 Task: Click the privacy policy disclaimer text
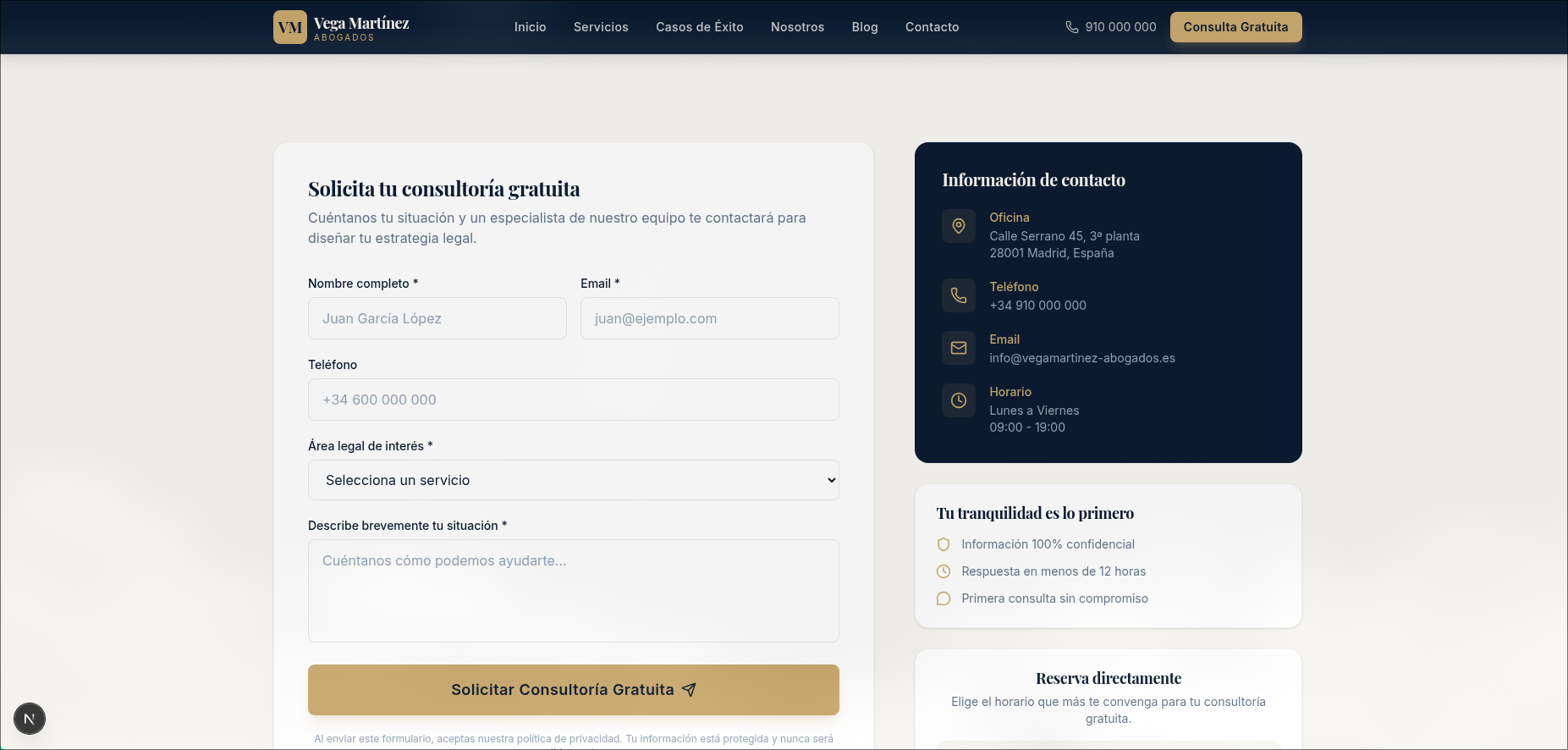tap(574, 742)
